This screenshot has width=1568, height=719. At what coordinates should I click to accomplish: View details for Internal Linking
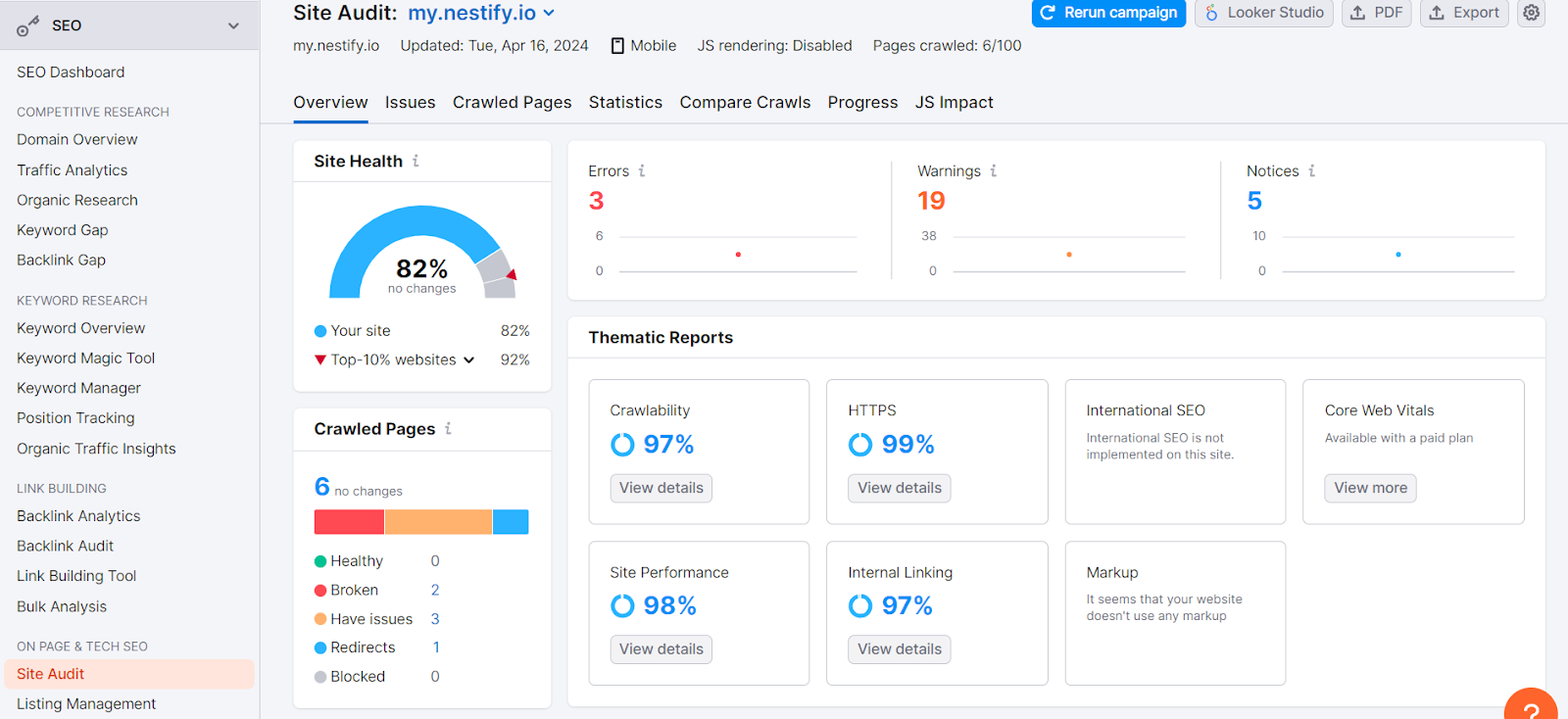tap(900, 649)
